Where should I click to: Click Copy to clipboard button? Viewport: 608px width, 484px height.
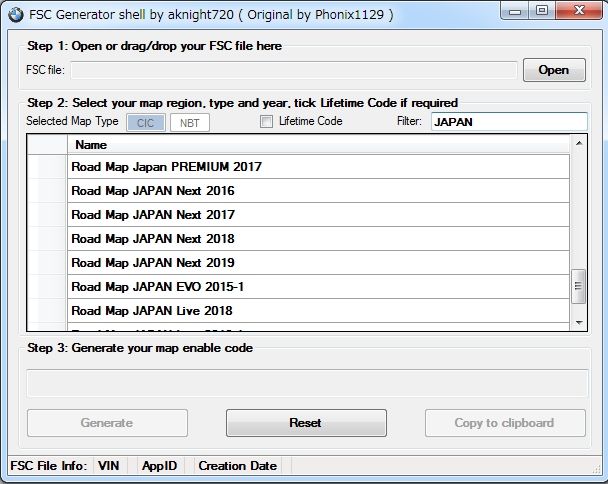point(505,423)
